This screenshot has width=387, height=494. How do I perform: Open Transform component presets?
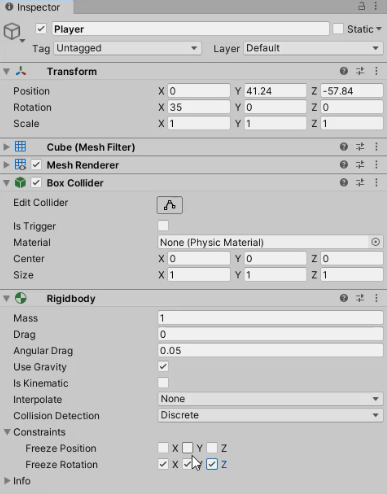[360, 71]
